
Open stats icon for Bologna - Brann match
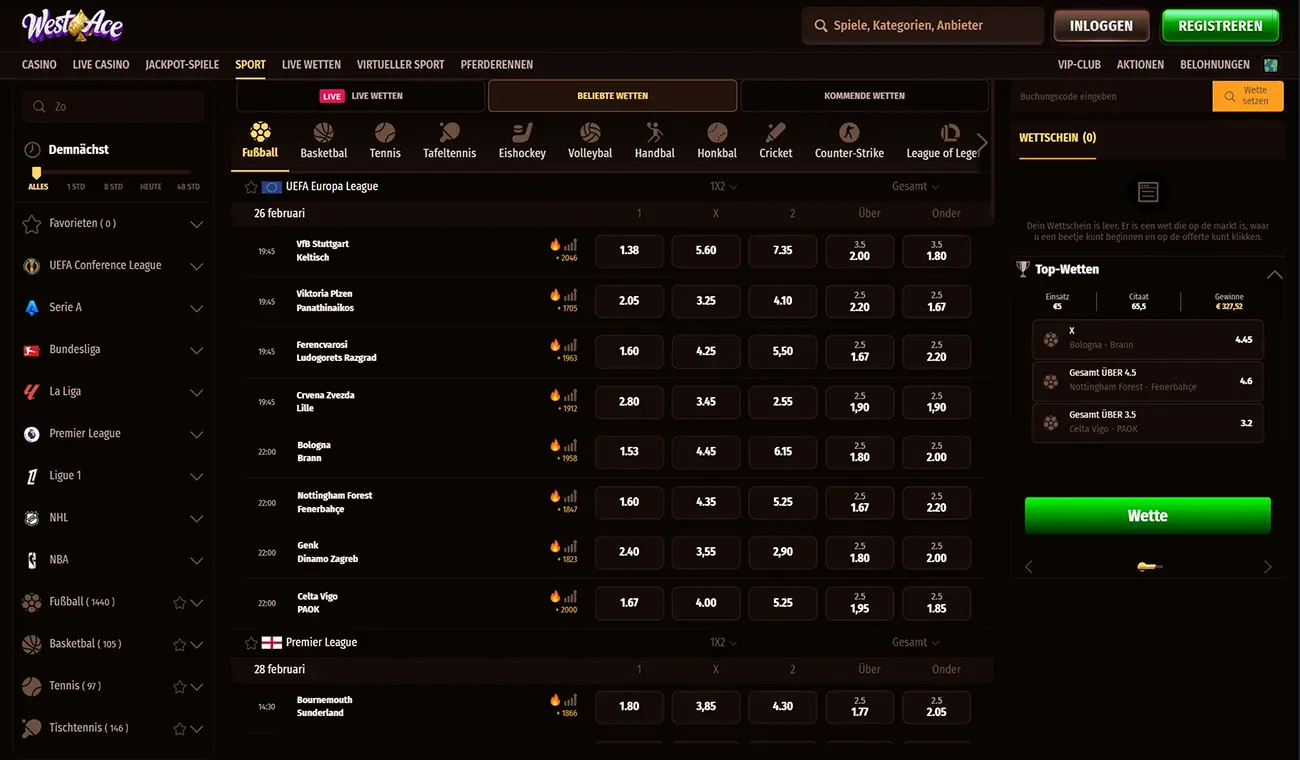coord(570,446)
